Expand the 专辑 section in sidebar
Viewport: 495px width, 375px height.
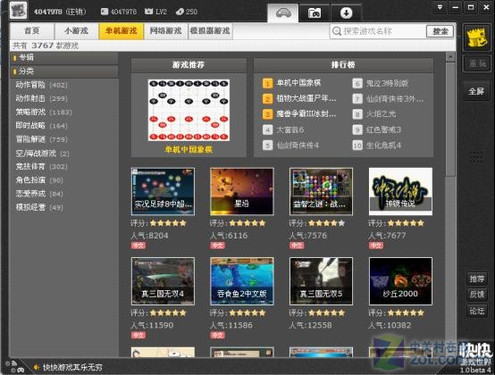[x=64, y=58]
